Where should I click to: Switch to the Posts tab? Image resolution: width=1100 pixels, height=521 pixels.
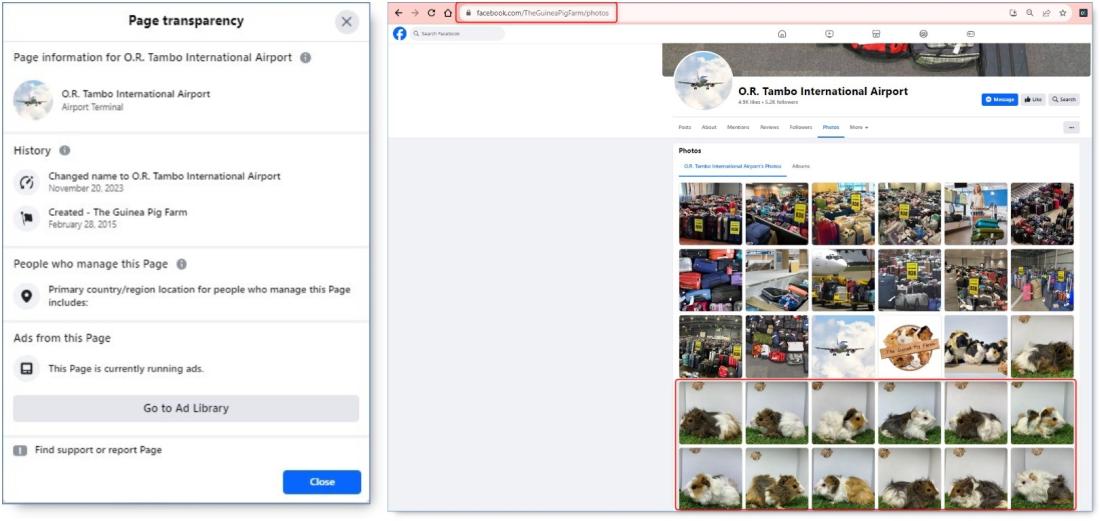point(685,128)
